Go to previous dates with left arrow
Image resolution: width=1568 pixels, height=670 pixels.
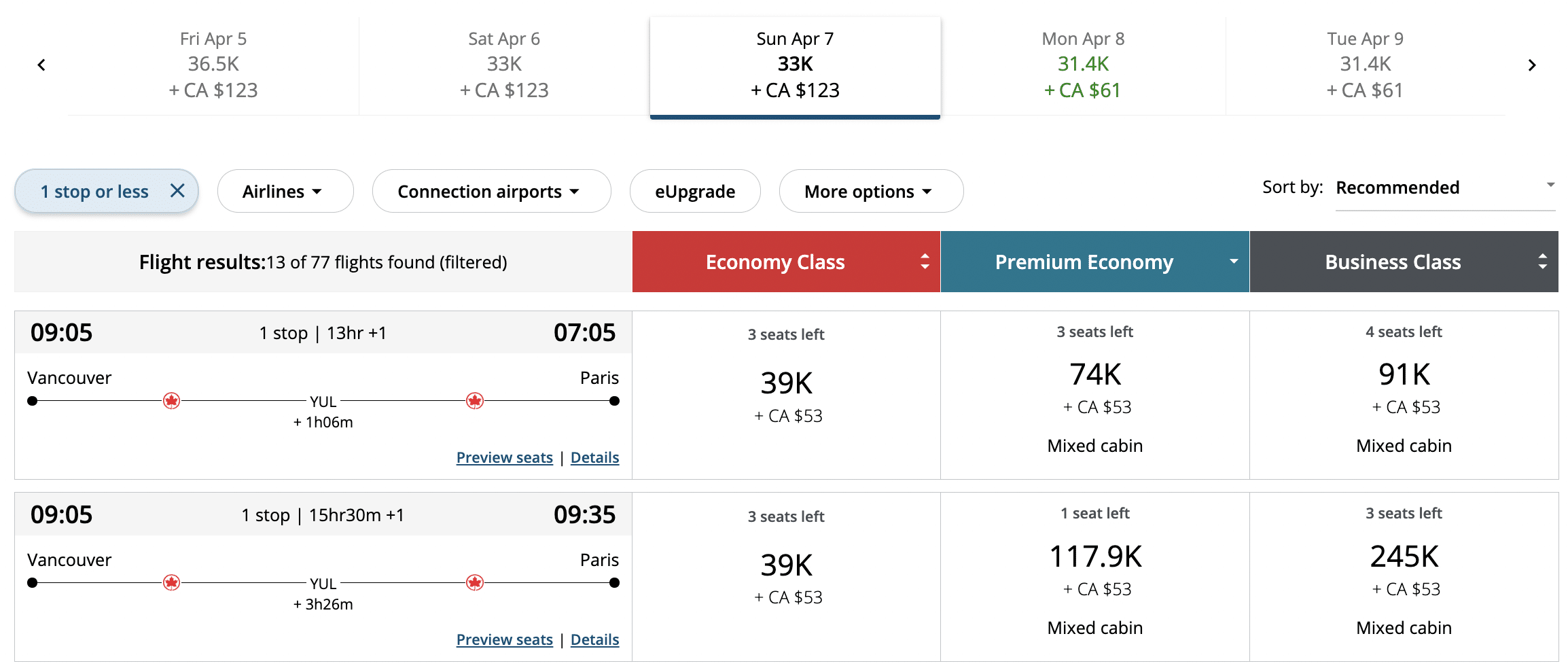click(41, 65)
